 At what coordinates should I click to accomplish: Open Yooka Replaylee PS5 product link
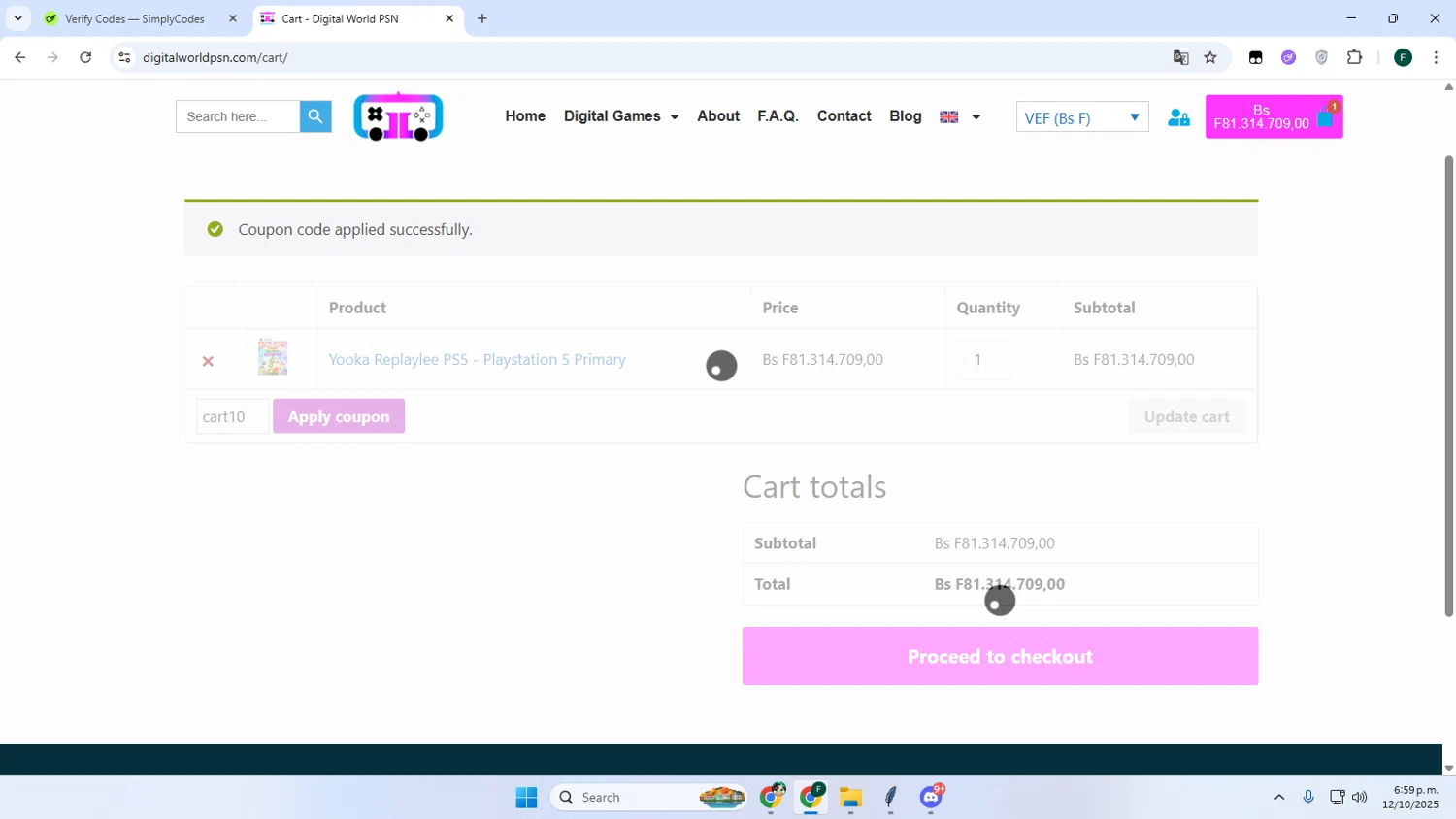477,359
